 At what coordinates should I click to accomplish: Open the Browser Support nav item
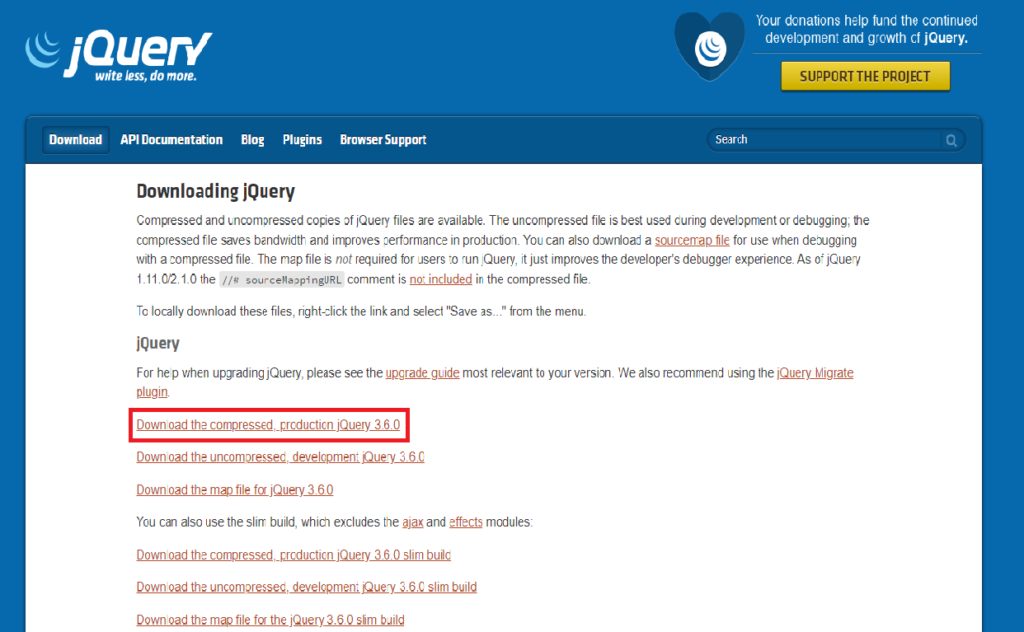383,140
